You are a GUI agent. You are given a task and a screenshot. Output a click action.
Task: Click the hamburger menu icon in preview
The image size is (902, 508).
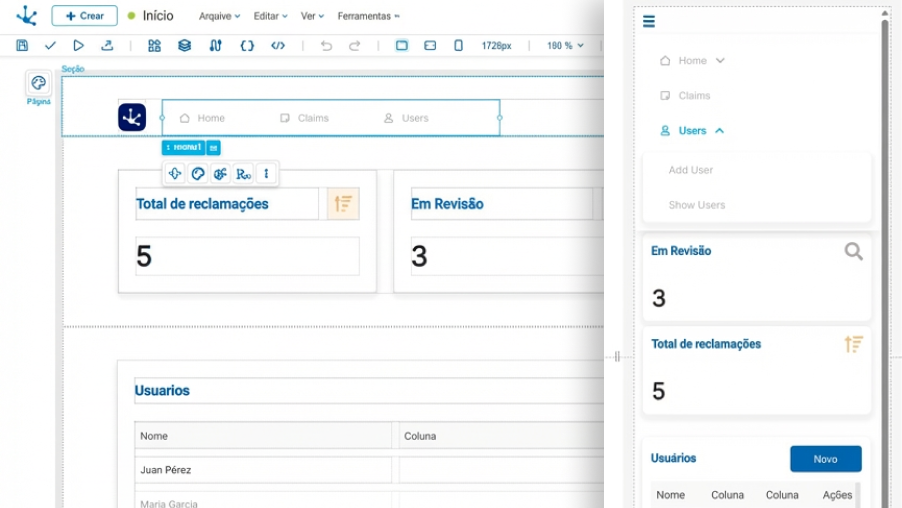click(x=649, y=22)
